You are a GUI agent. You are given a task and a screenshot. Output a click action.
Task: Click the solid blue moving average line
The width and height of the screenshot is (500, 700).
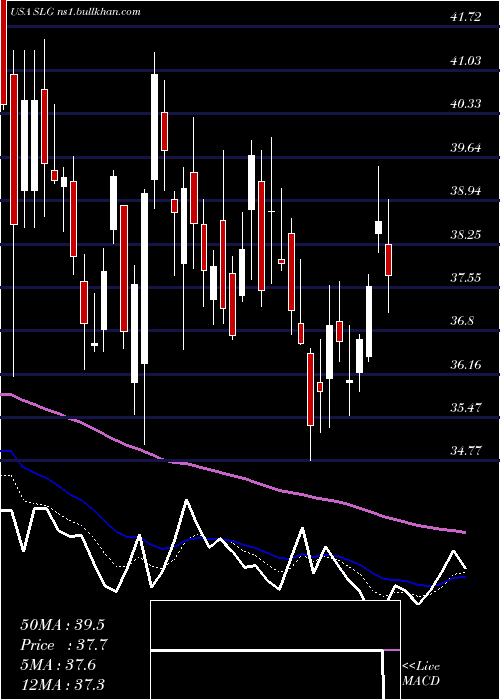coord(232,542)
